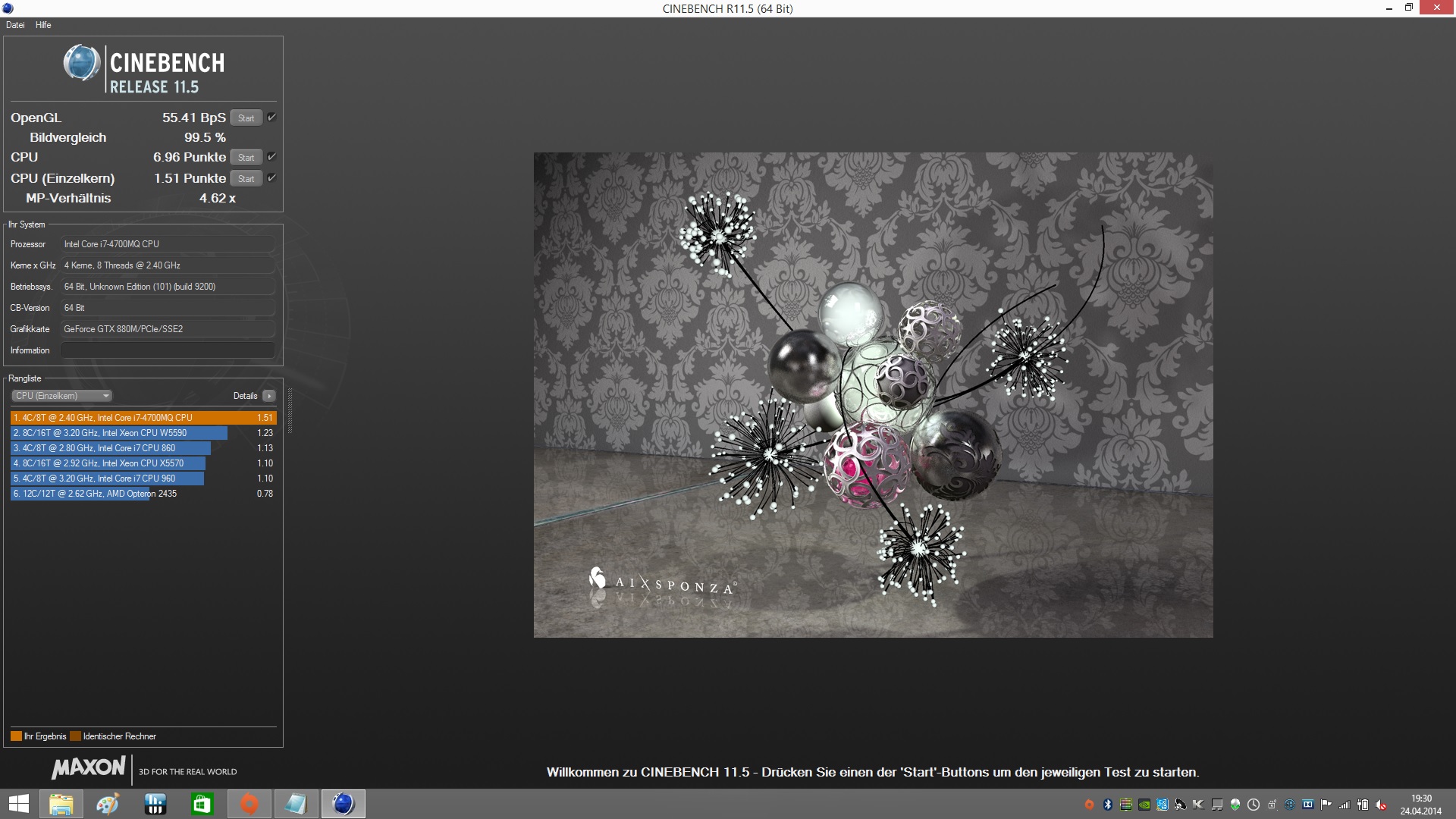Uncheck the OpenGL test checkbox
This screenshot has height=819, width=1456.
tap(271, 118)
